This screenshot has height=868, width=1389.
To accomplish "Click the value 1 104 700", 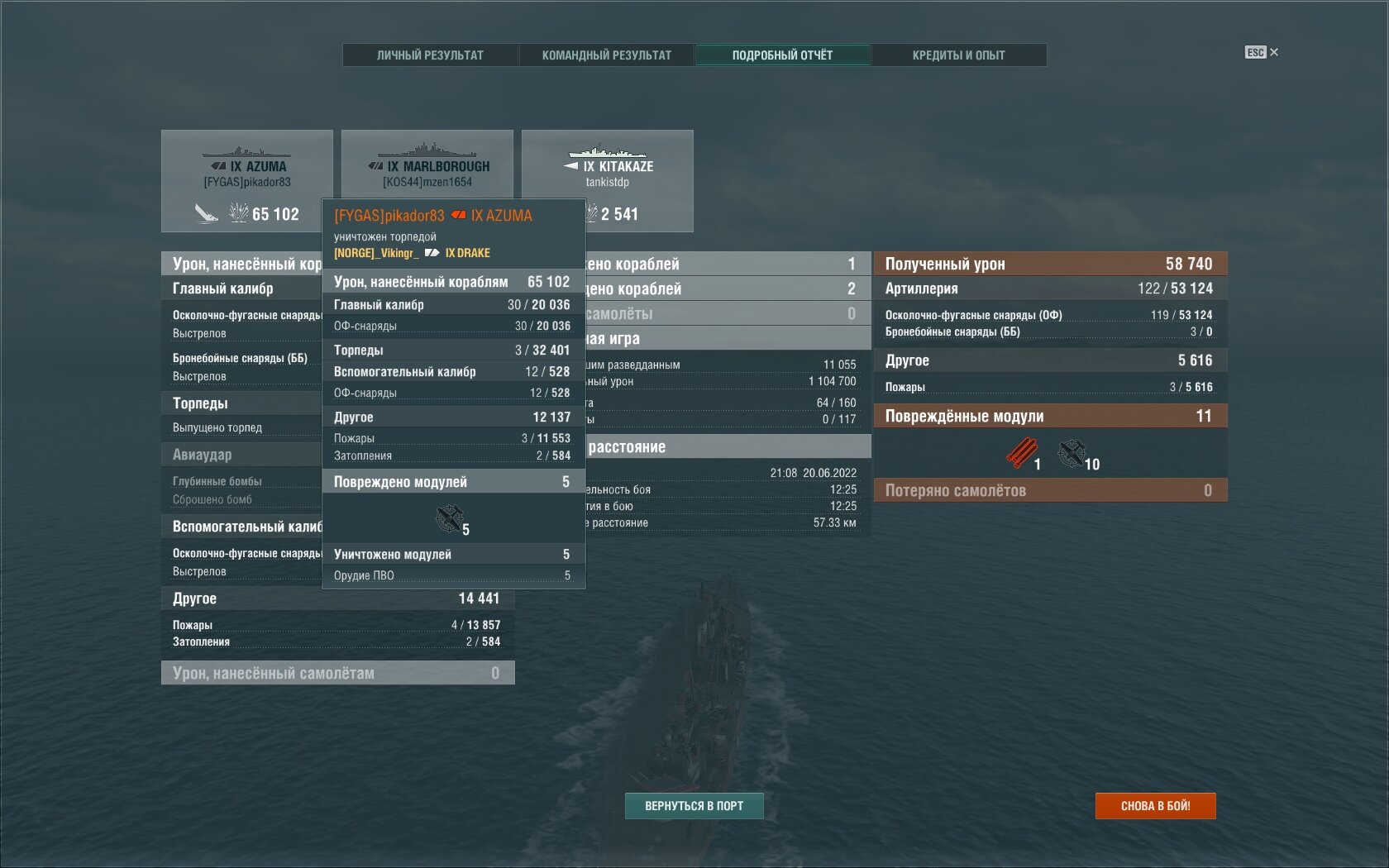I will (833, 381).
